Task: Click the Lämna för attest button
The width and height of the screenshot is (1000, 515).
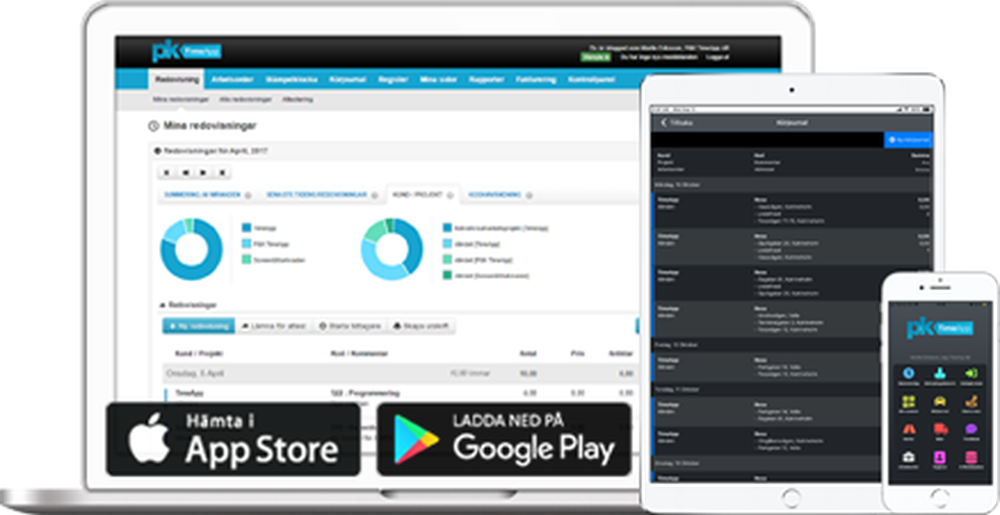Action: tap(274, 326)
